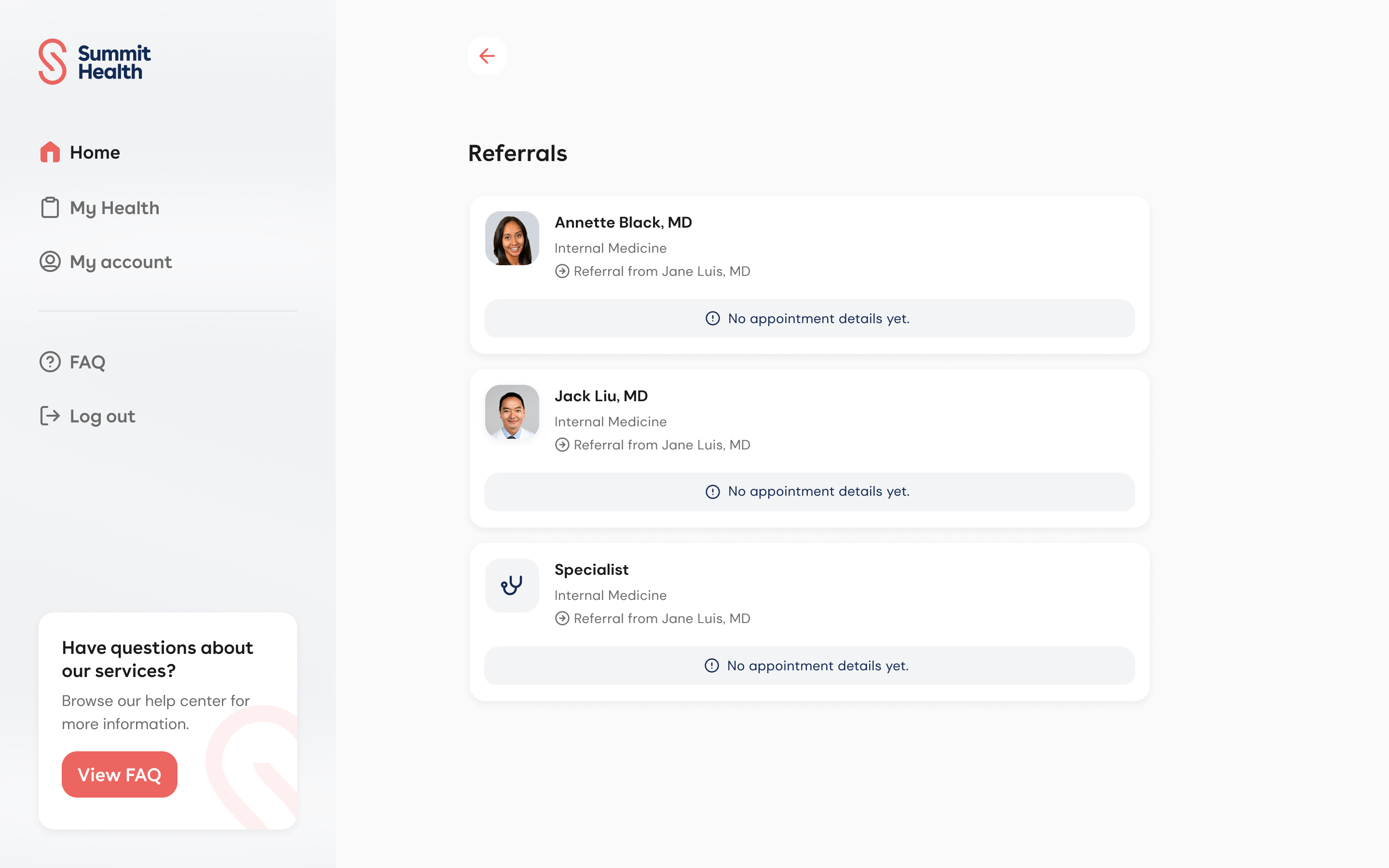Click the Referrals page heading
The width and height of the screenshot is (1389, 868).
click(x=517, y=153)
